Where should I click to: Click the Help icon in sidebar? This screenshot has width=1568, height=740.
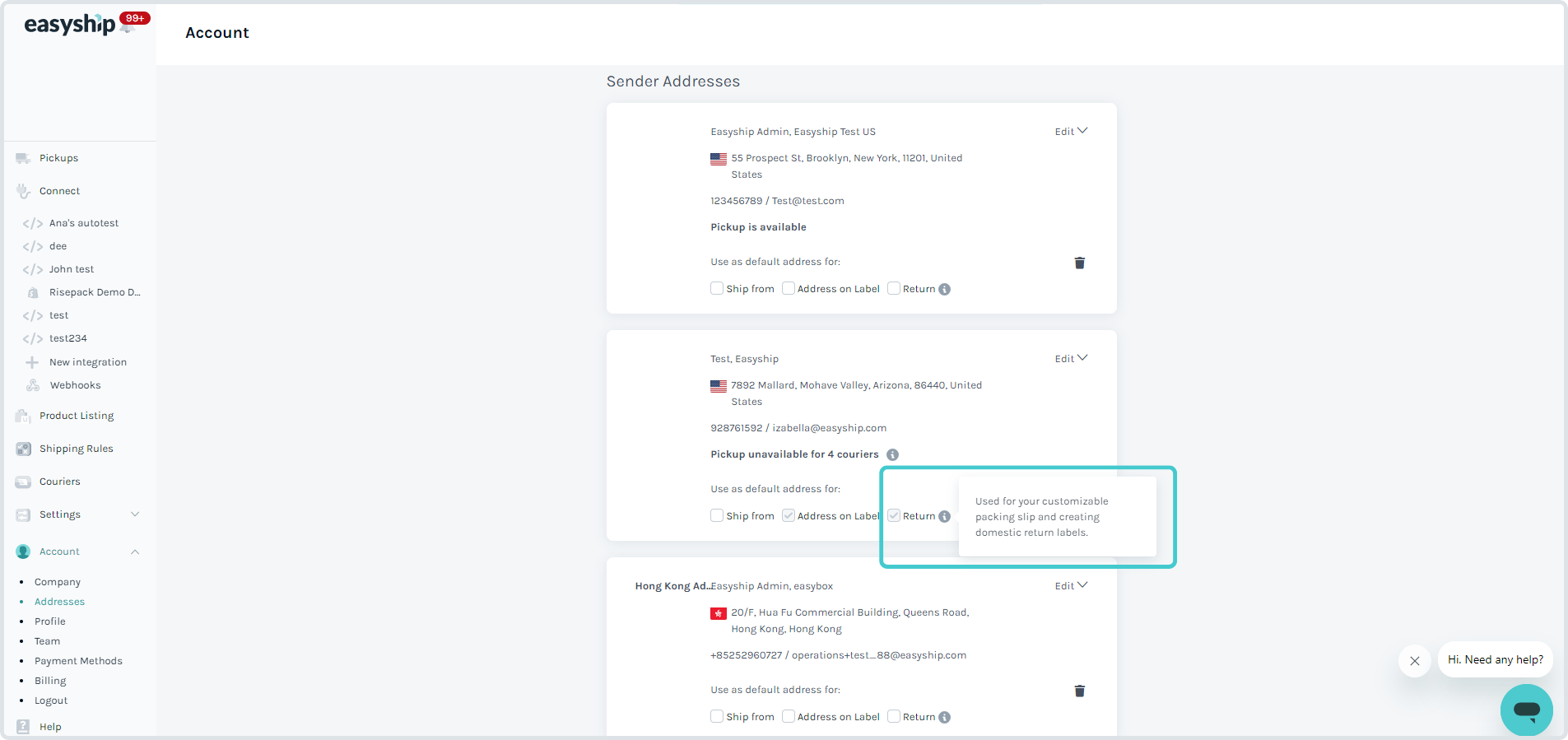coord(23,727)
